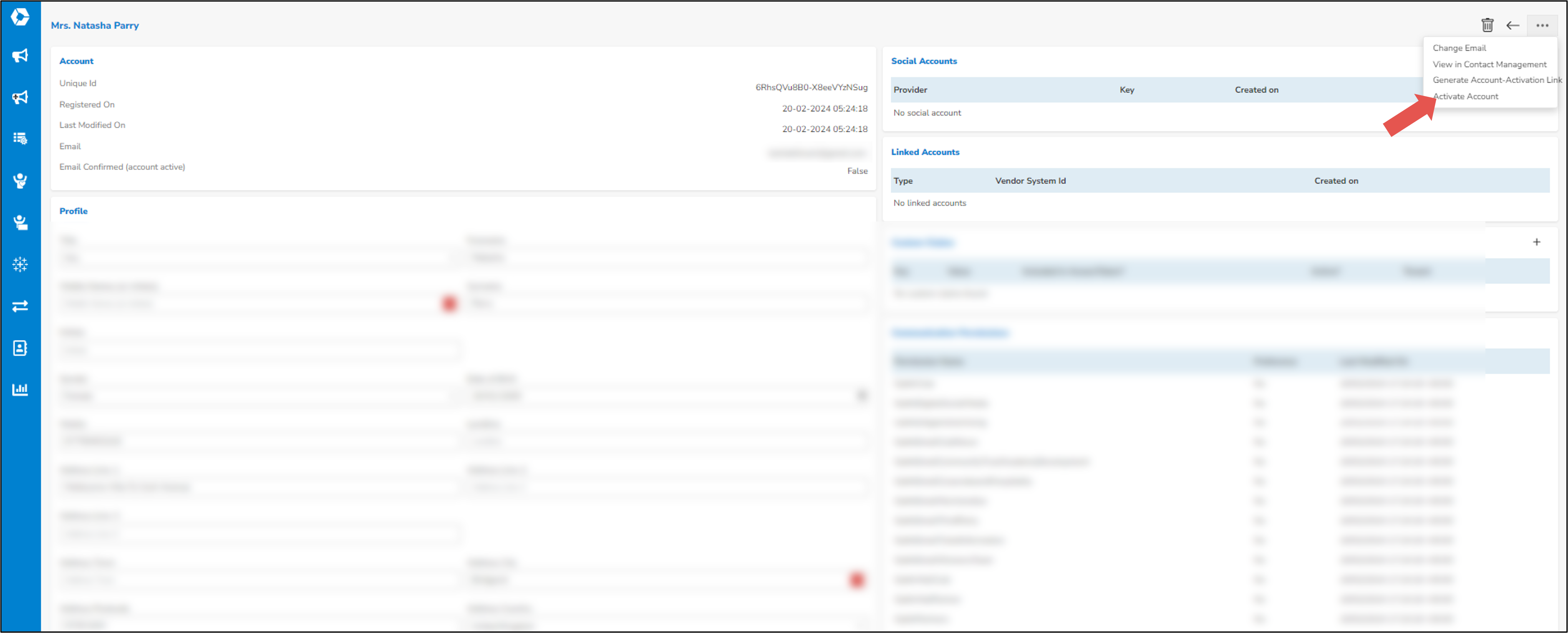Open the person with raised arms icon
Viewport: 1568px width, 633px height.
pos(20,181)
